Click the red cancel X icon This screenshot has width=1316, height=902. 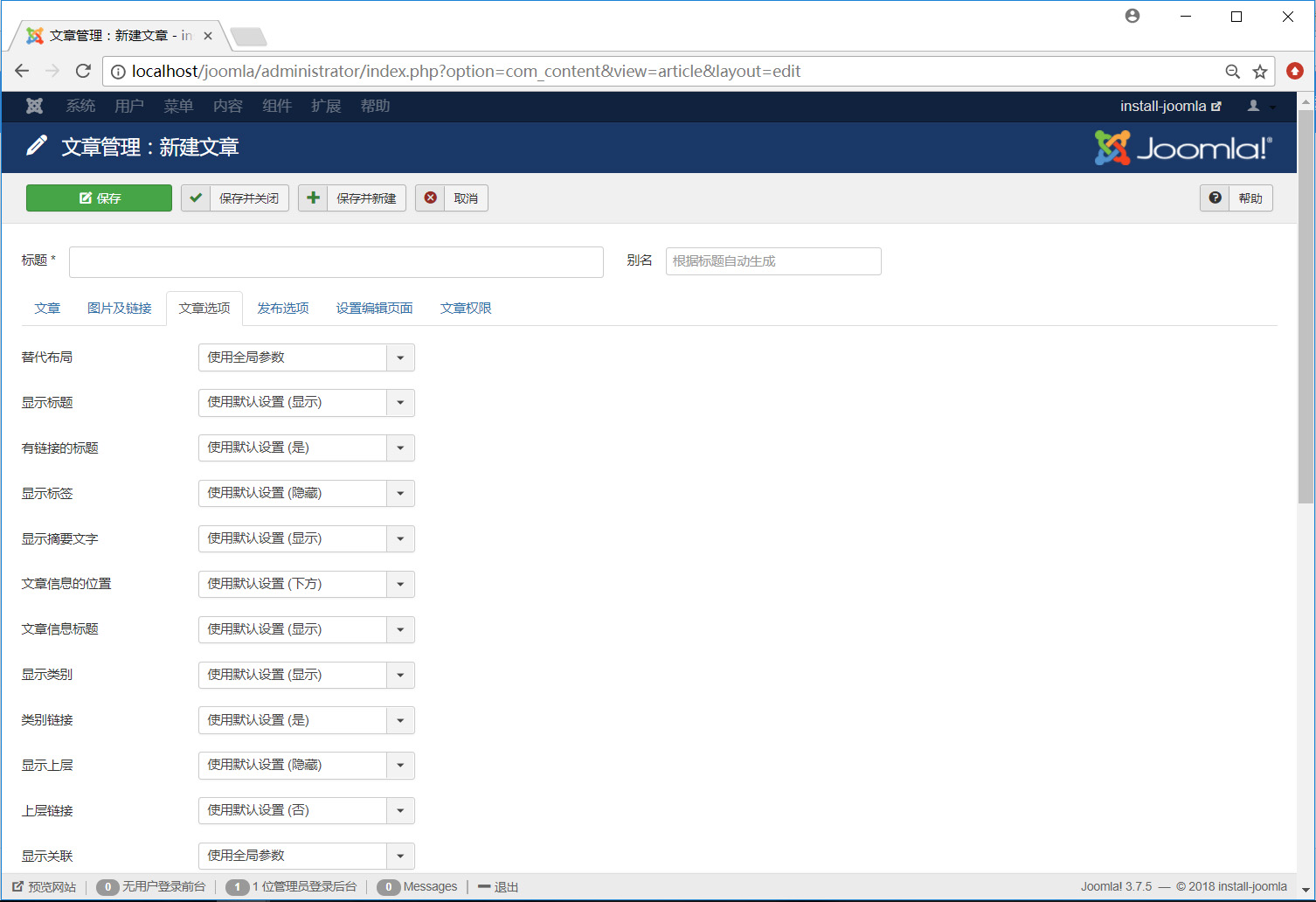coord(430,198)
